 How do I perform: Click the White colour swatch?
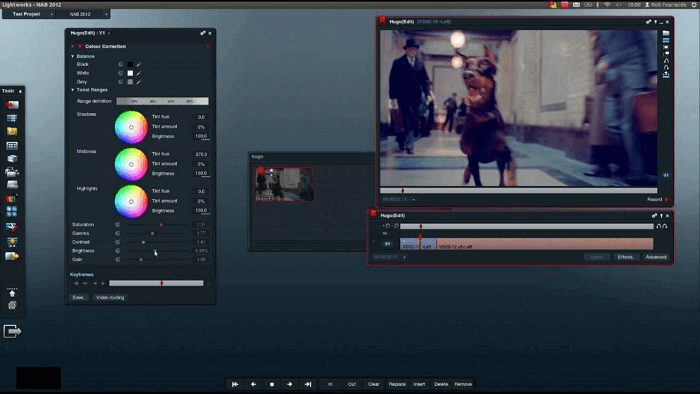(x=130, y=73)
